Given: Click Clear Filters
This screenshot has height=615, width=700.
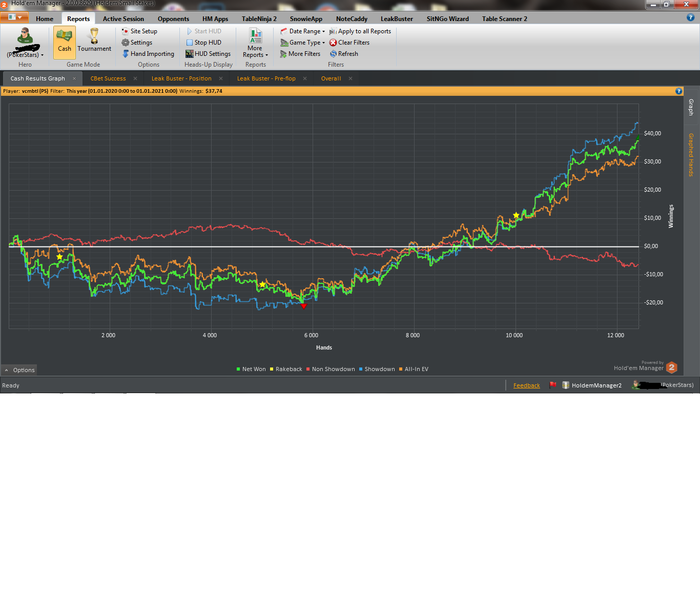Looking at the screenshot, I should 350,42.
